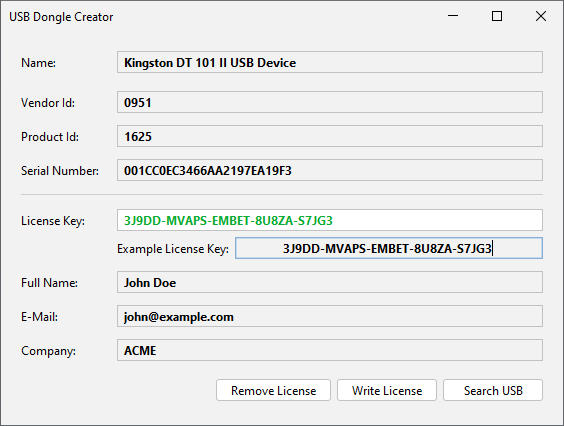The image size is (564, 426).
Task: Click the Remove License button
Action: [x=273, y=390]
